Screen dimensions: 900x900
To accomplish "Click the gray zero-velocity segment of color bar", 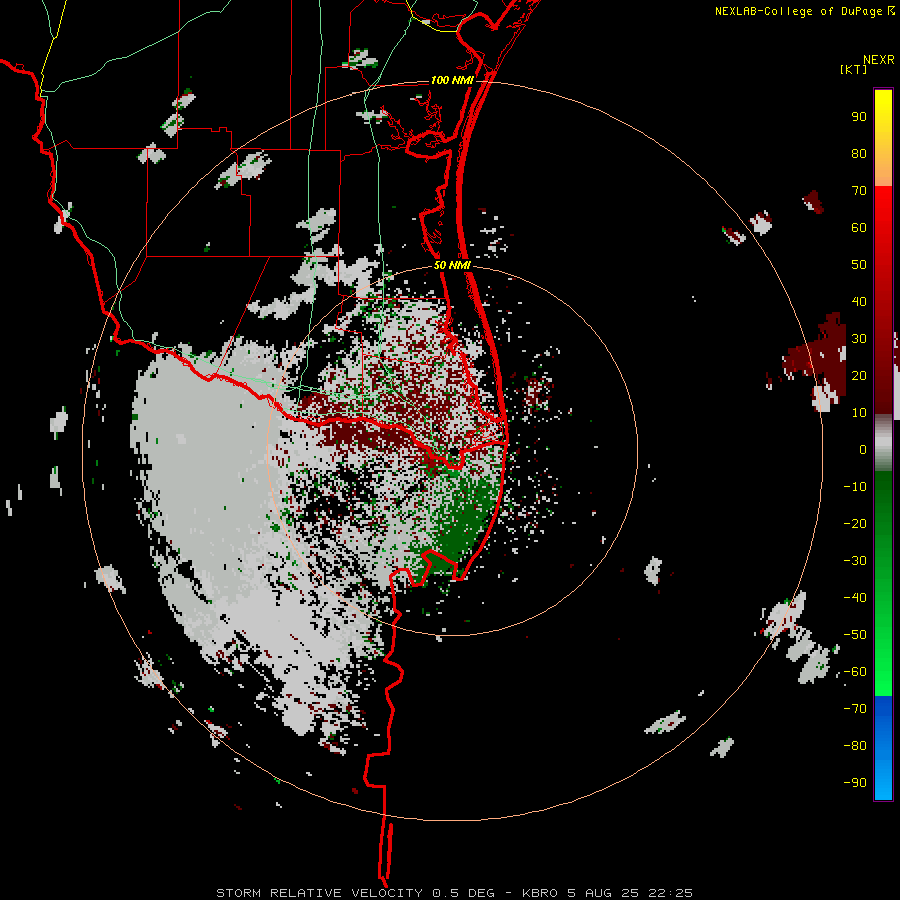I will (x=883, y=442).
